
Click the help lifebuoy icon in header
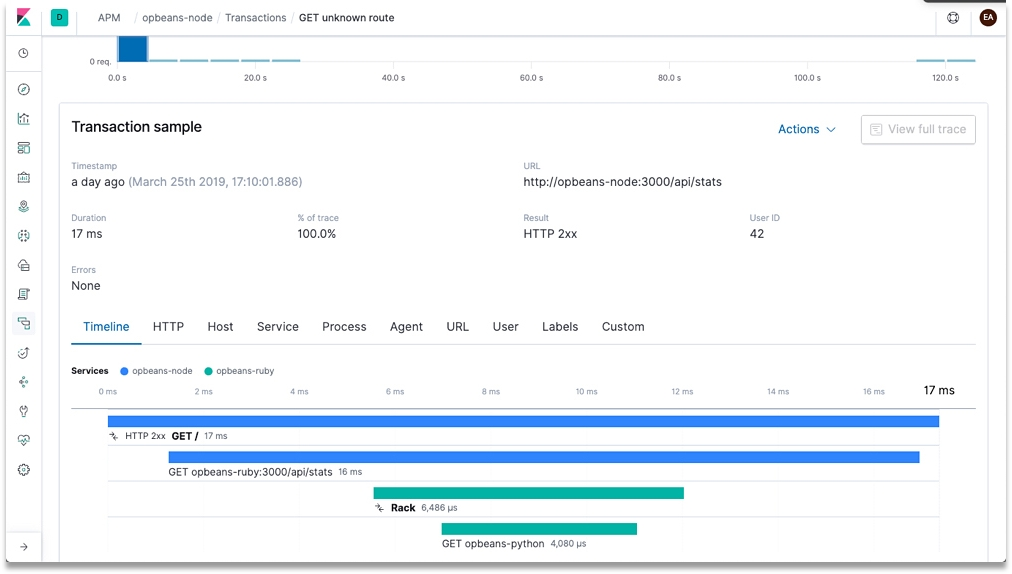click(x=953, y=18)
